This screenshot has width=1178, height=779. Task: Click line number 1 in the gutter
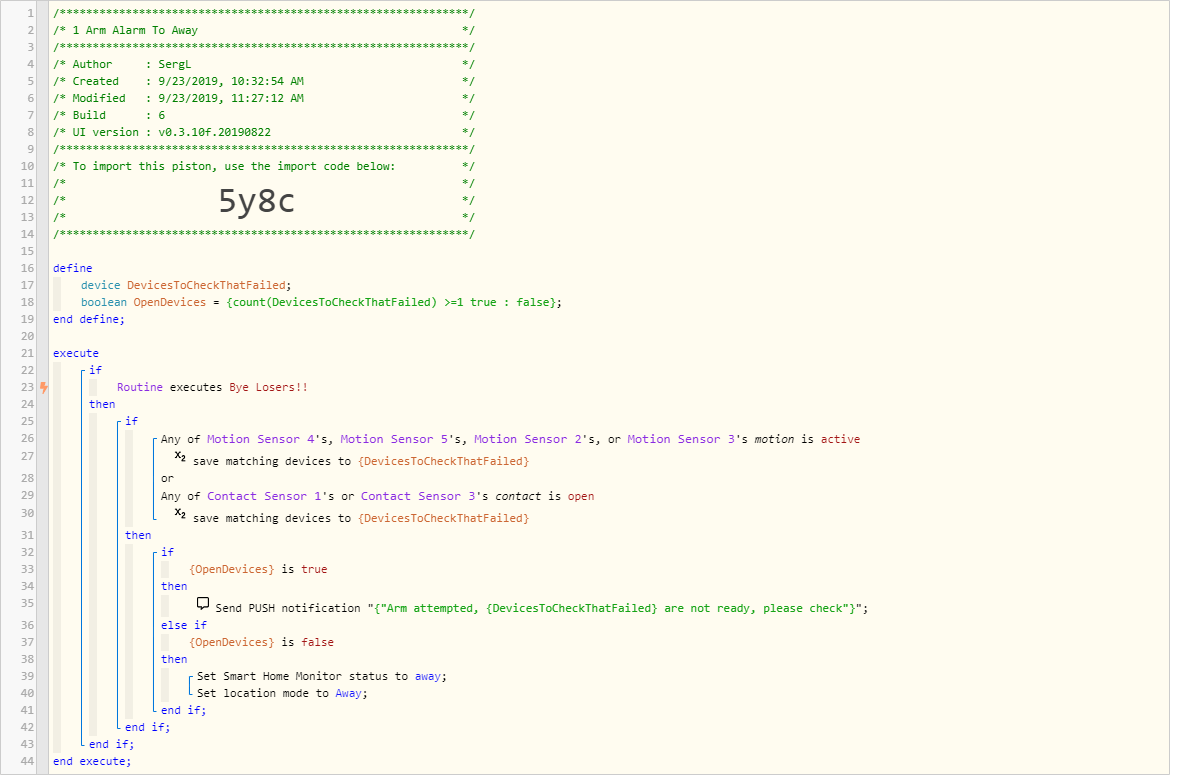(31, 14)
